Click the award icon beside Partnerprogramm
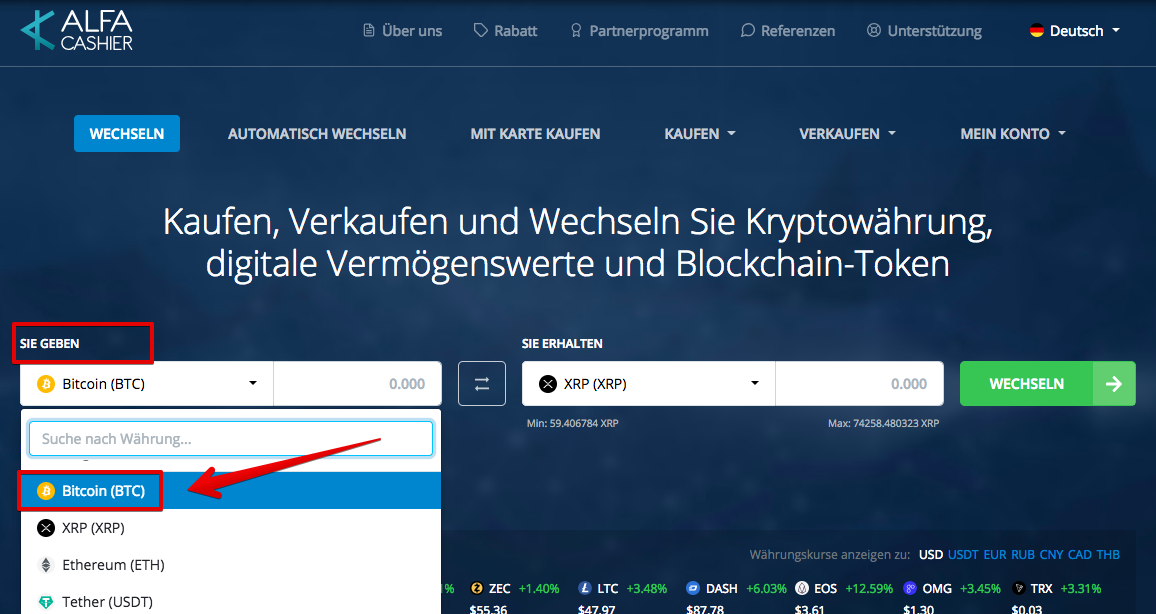Image resolution: width=1156 pixels, height=614 pixels. click(x=576, y=30)
